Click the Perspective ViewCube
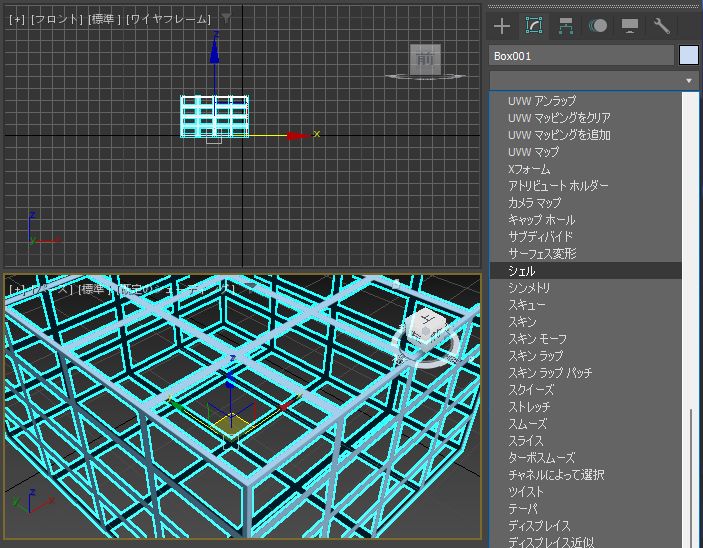This screenshot has height=548, width=703. 427,328
